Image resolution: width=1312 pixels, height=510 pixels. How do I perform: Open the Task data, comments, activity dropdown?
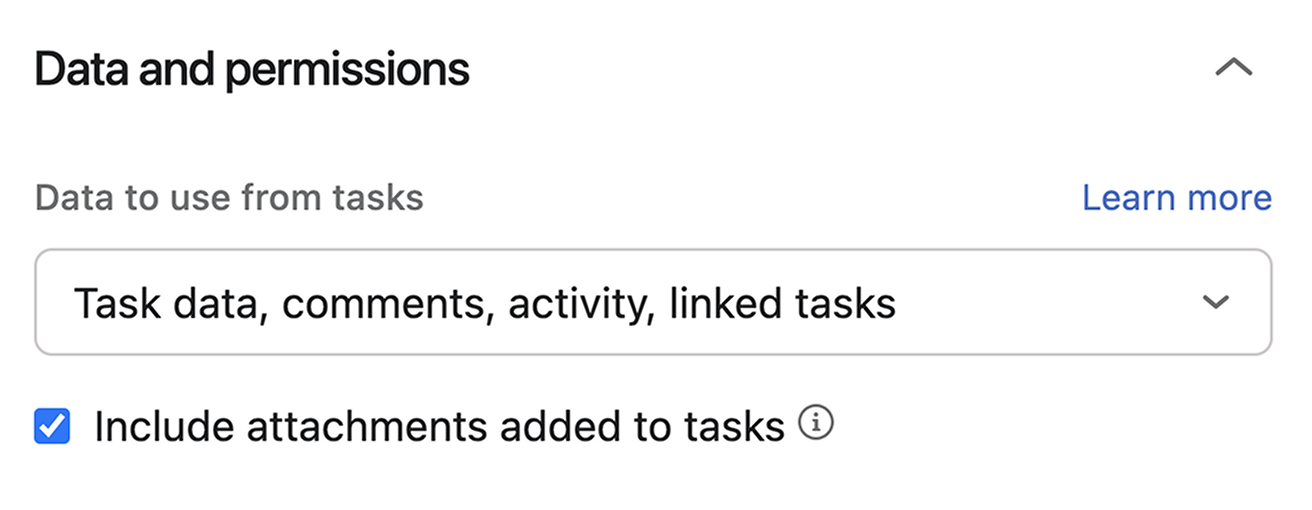click(652, 302)
